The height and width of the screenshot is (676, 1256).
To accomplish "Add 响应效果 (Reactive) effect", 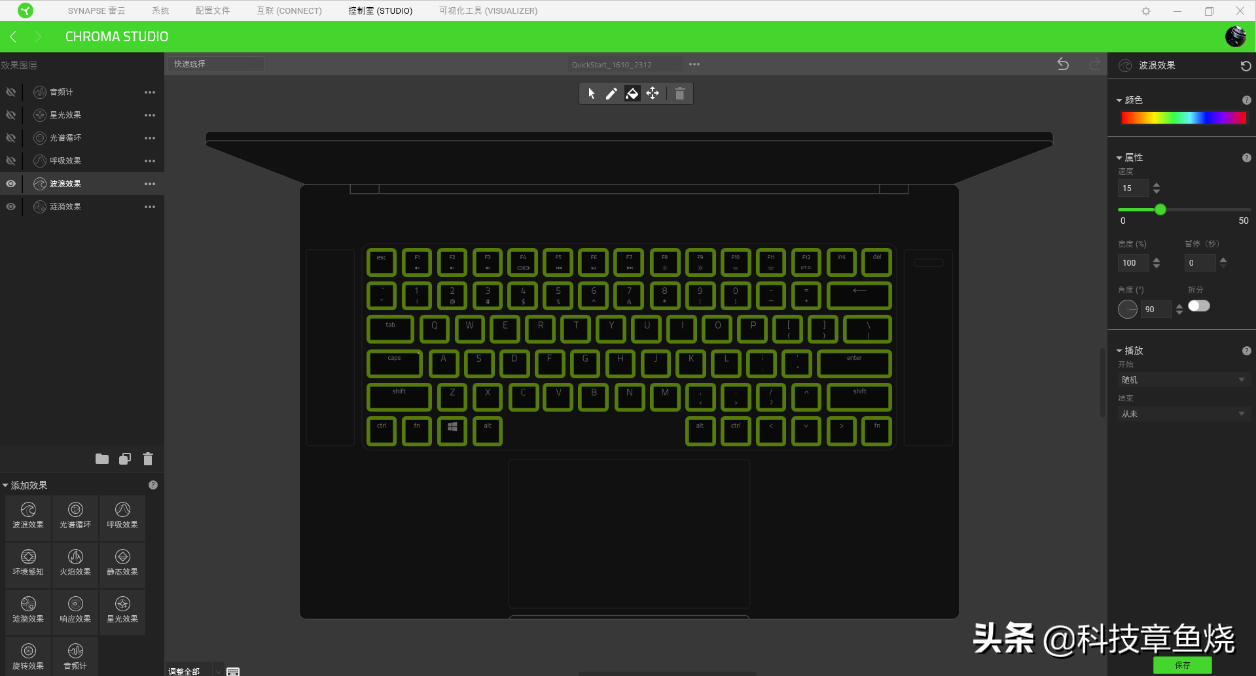I will (76, 612).
